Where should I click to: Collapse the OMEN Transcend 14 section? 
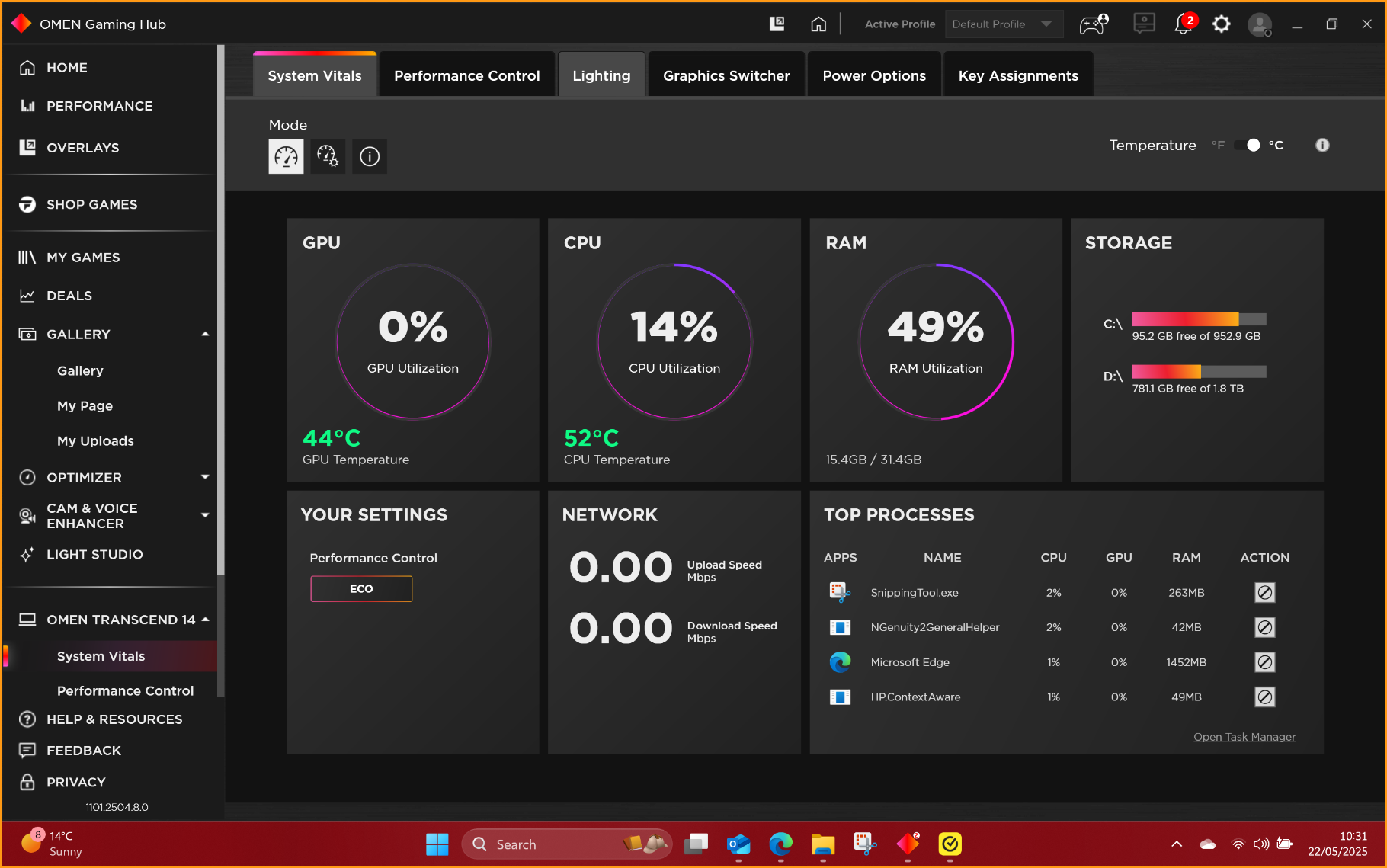pos(205,620)
